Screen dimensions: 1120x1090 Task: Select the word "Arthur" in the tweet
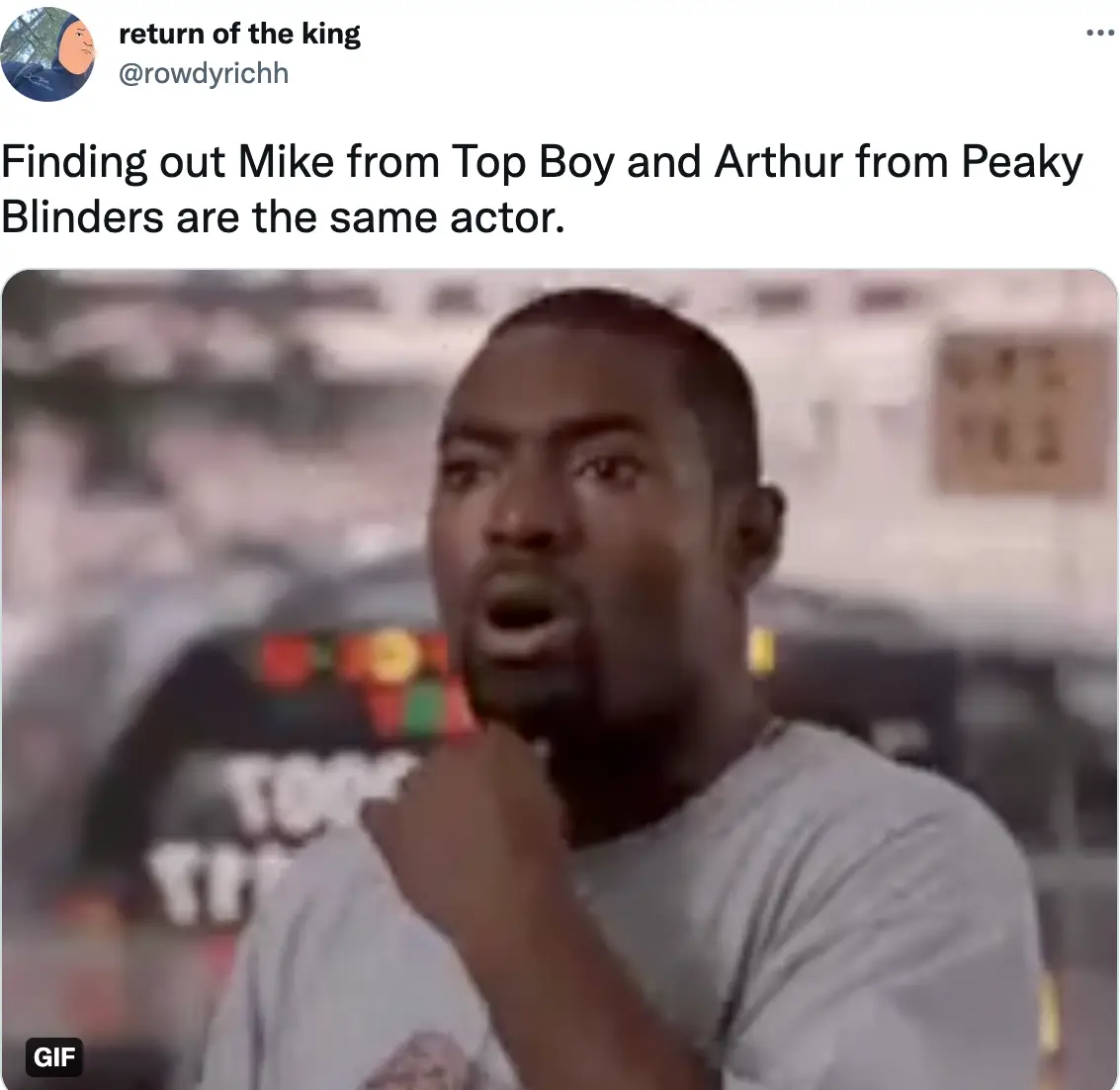point(779,161)
